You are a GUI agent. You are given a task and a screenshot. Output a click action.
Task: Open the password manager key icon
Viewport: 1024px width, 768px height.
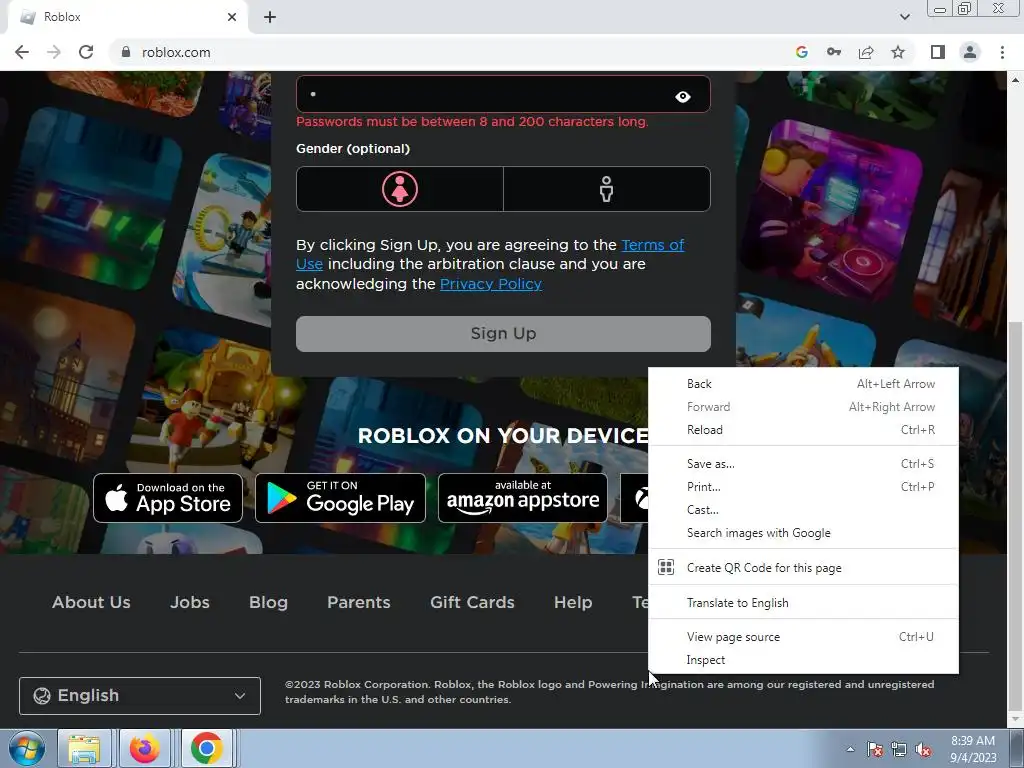[834, 52]
